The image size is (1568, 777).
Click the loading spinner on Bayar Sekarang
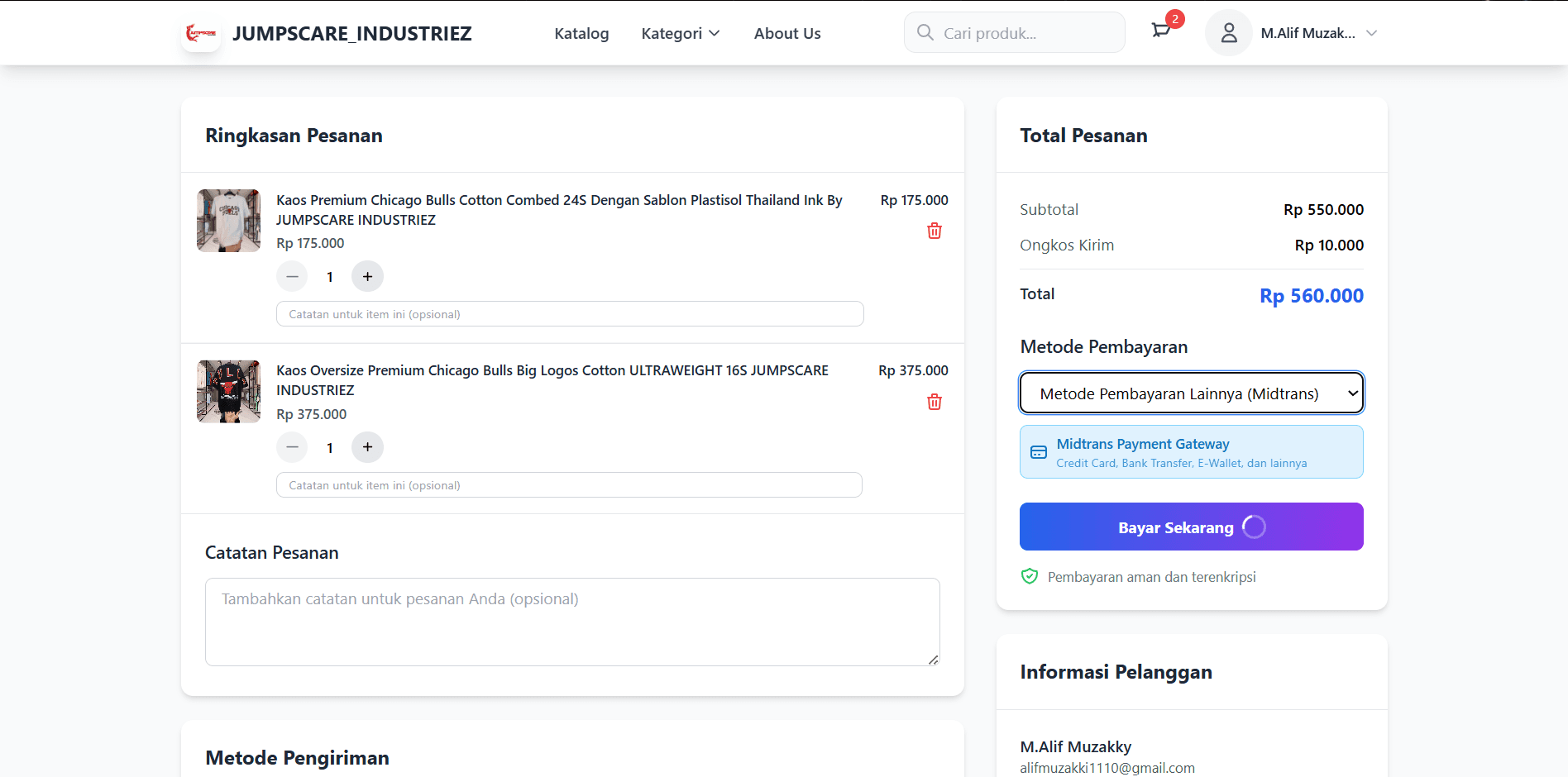pyautogui.click(x=1254, y=527)
